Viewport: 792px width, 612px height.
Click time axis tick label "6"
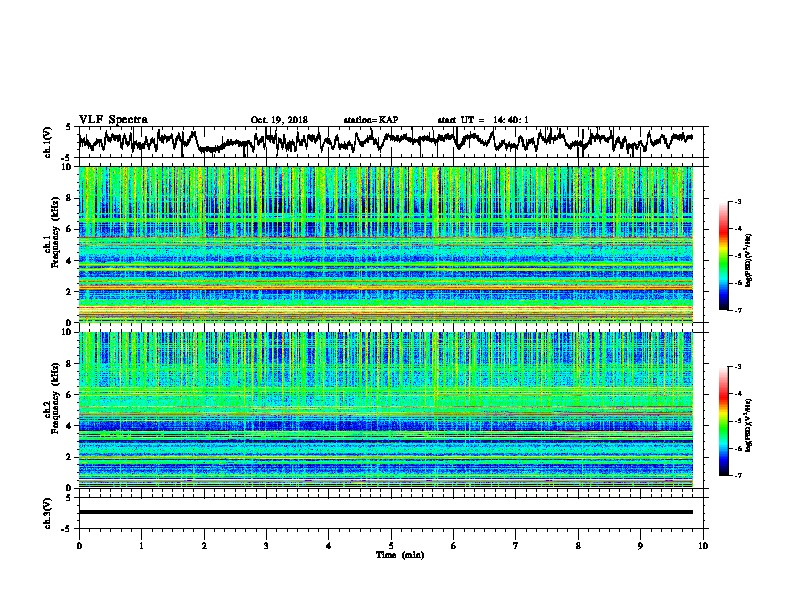453,546
